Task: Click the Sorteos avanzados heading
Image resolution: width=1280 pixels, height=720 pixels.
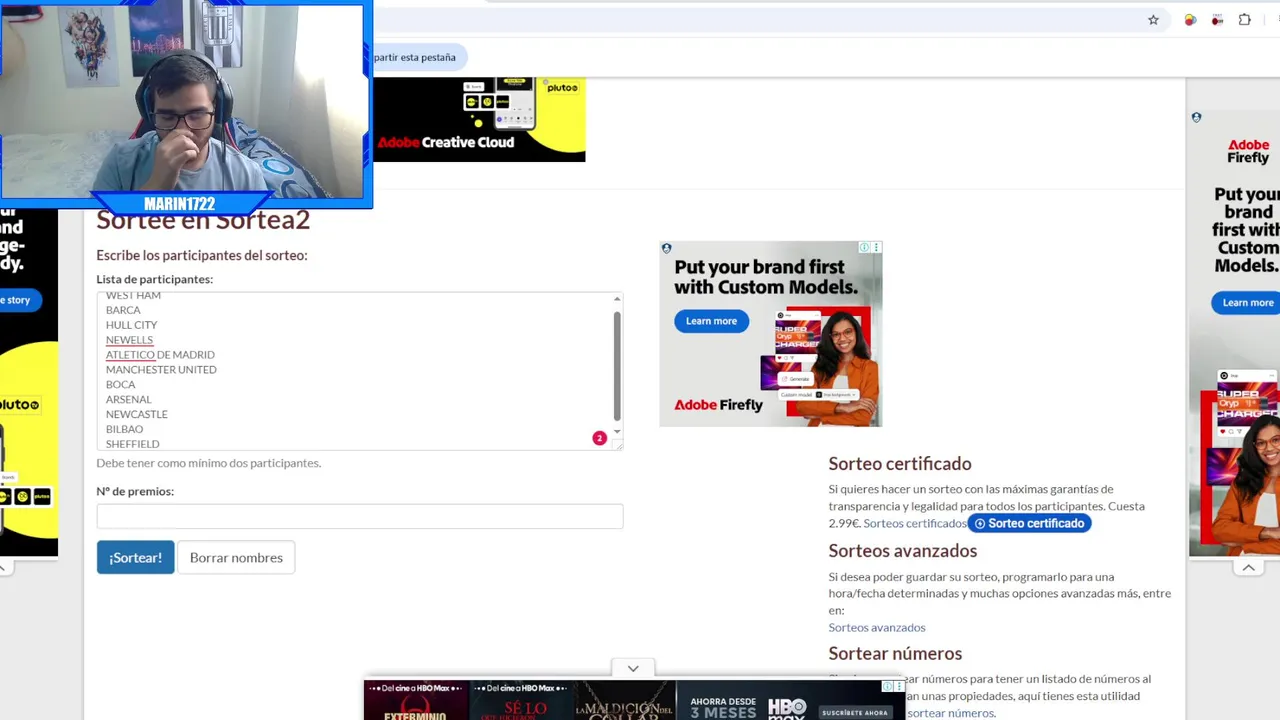Action: coord(902,550)
